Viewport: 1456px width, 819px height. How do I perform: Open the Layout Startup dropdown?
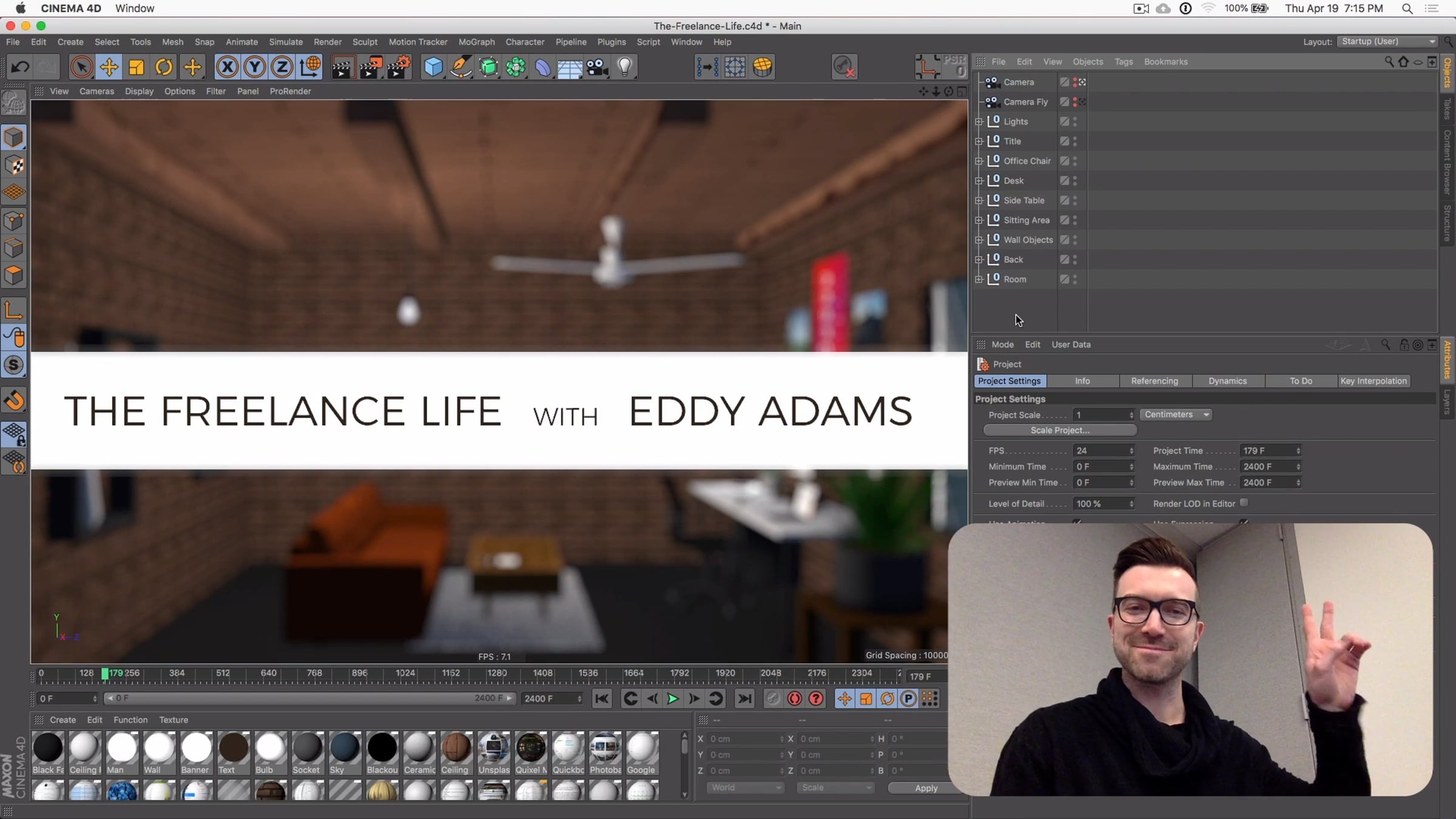tap(1388, 41)
